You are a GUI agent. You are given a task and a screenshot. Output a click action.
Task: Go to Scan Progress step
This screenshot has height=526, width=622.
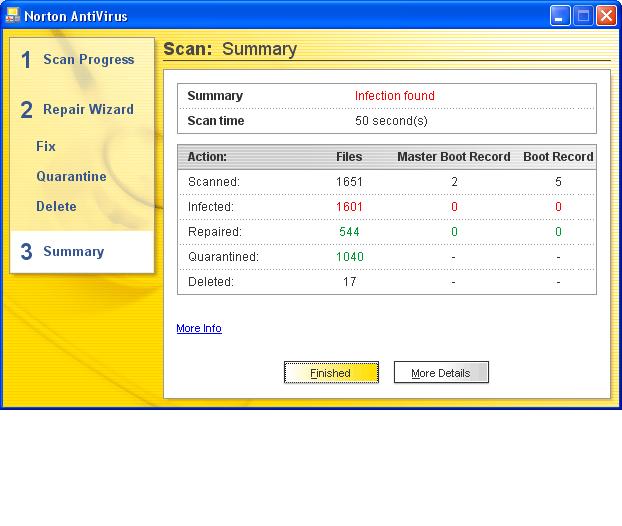point(87,60)
